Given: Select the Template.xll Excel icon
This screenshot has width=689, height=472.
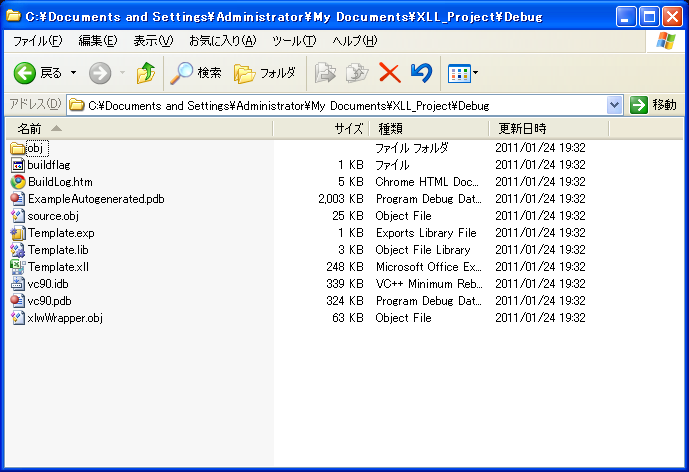Looking at the screenshot, I should coord(18,267).
